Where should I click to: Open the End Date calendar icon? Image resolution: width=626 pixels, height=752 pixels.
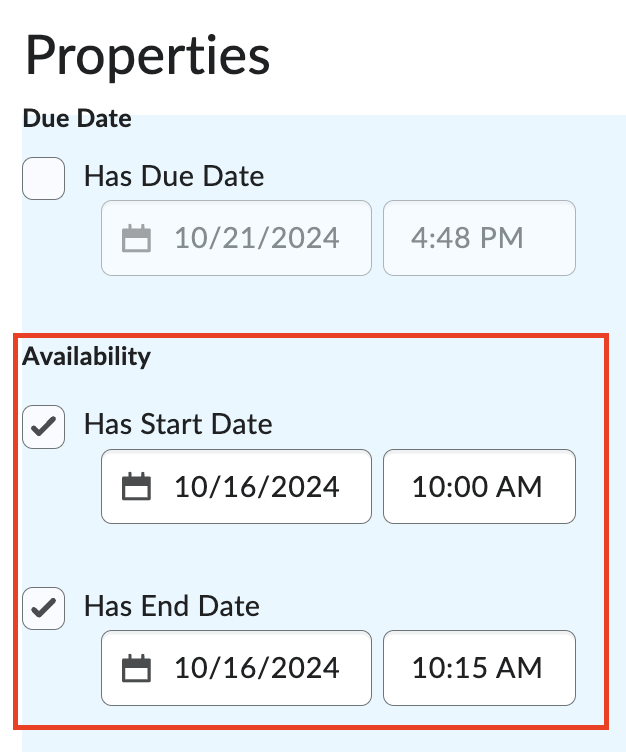click(x=136, y=668)
